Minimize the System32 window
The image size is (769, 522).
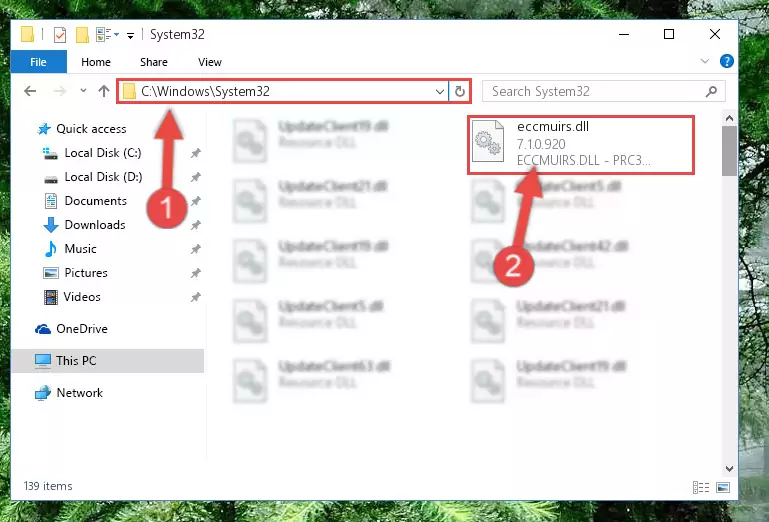pos(624,34)
